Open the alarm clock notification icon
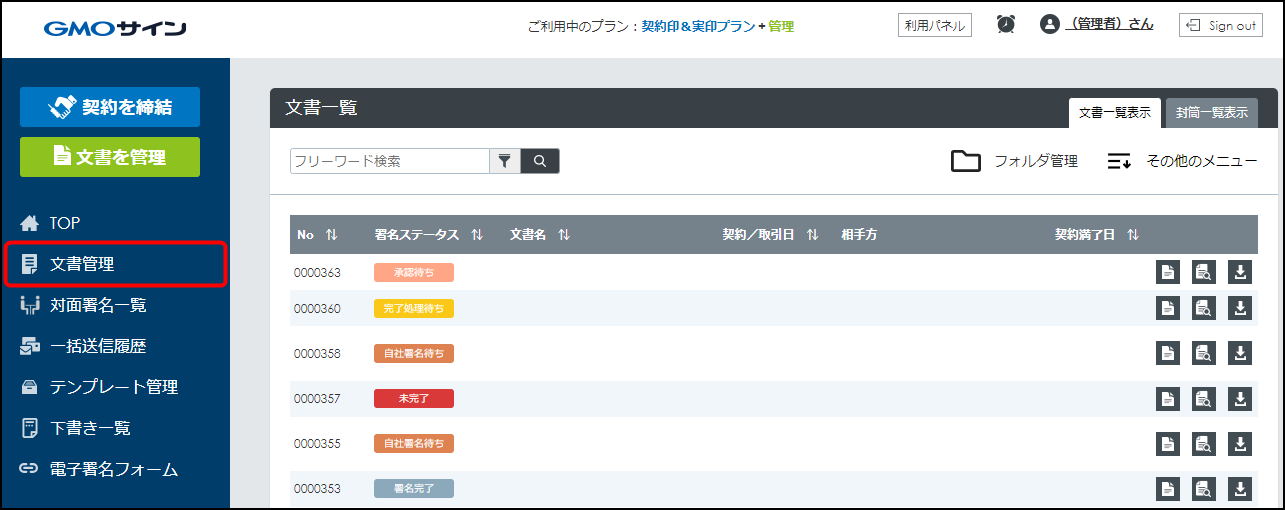 point(1006,25)
